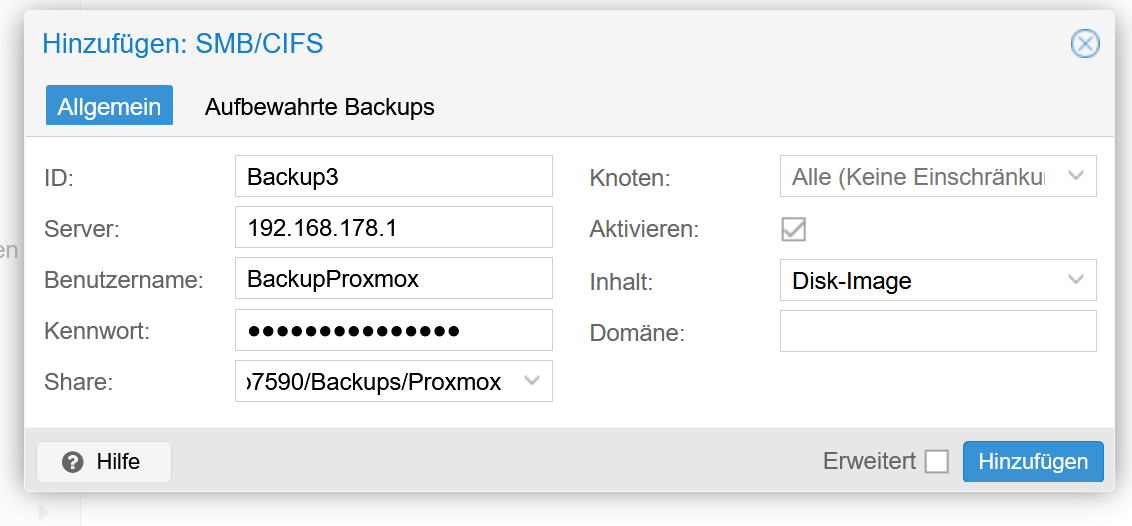Click into the Kennwort password field
The width and height of the screenshot is (1132, 526).
pyautogui.click(x=393, y=330)
